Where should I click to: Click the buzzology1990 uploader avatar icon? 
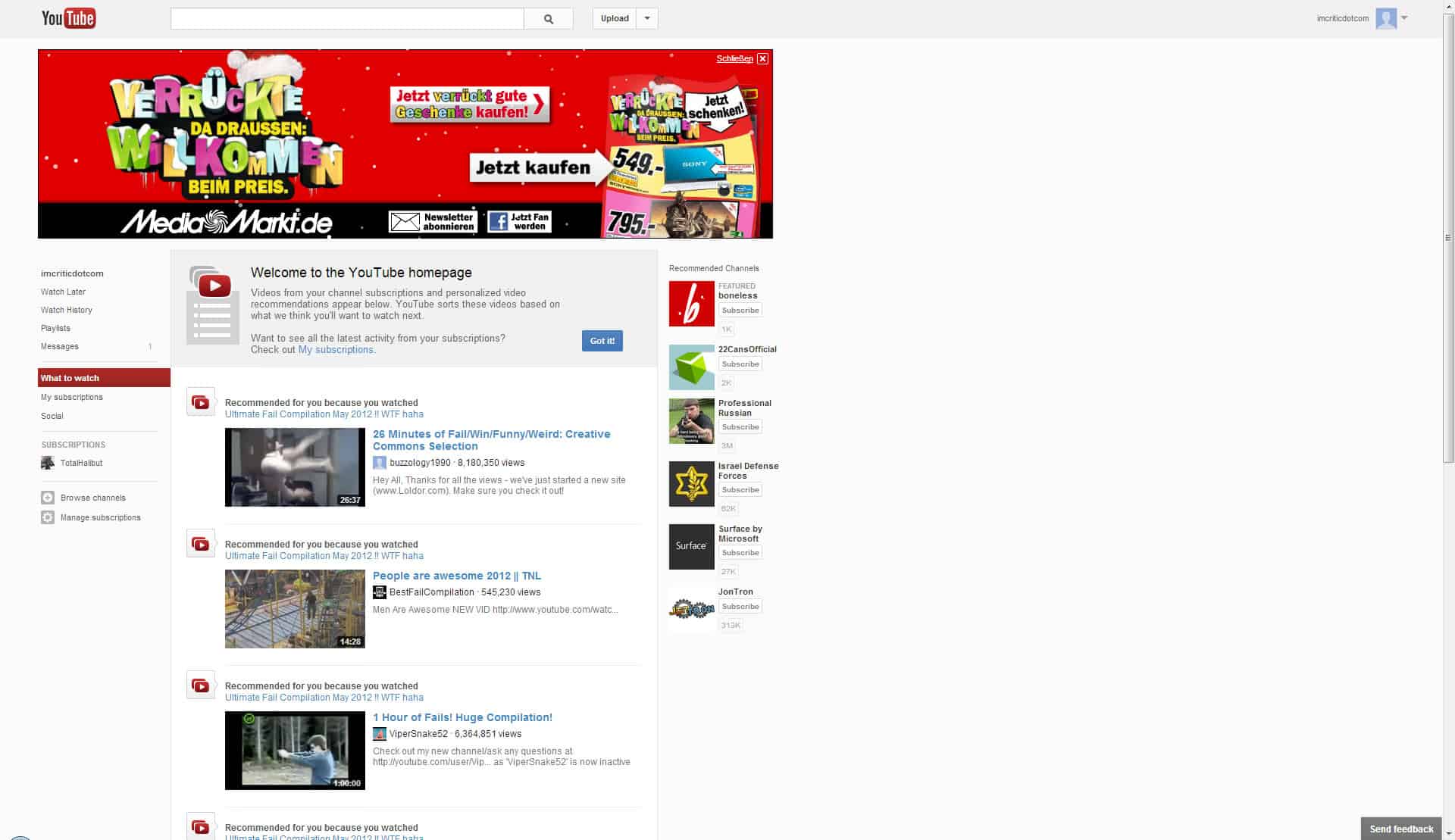pyautogui.click(x=379, y=463)
